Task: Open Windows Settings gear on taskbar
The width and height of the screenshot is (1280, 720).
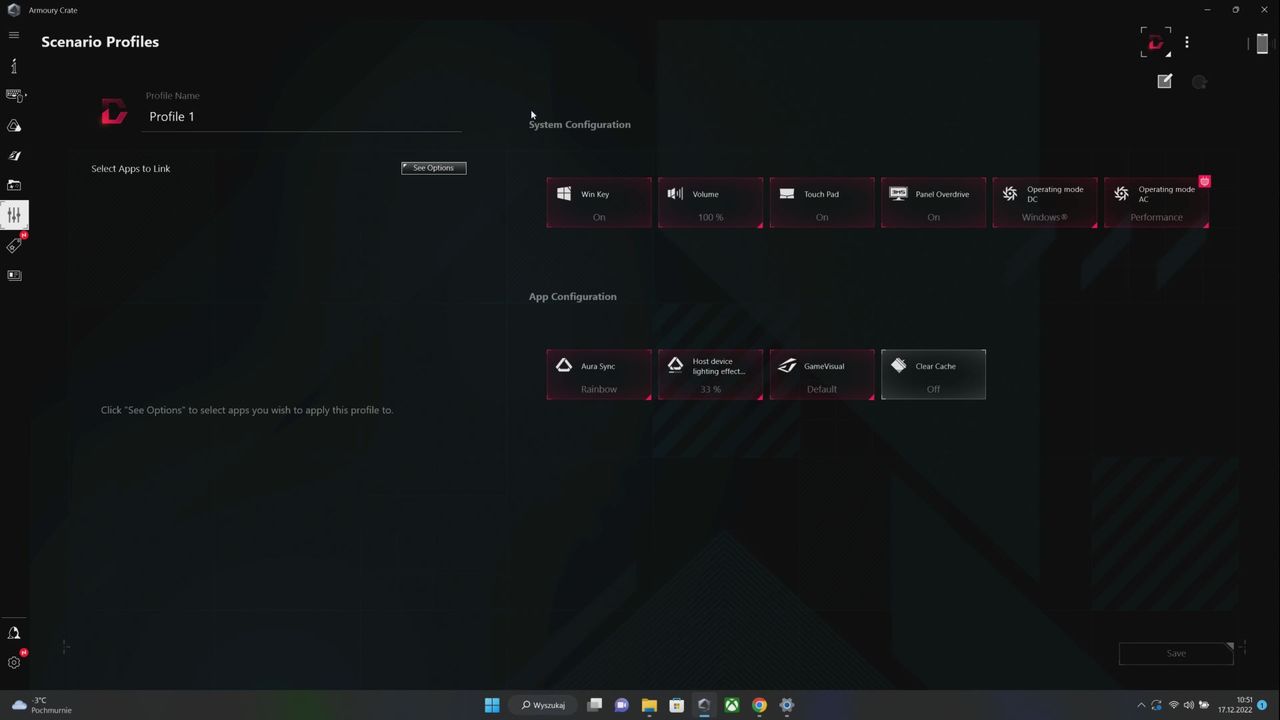Action: (787, 705)
